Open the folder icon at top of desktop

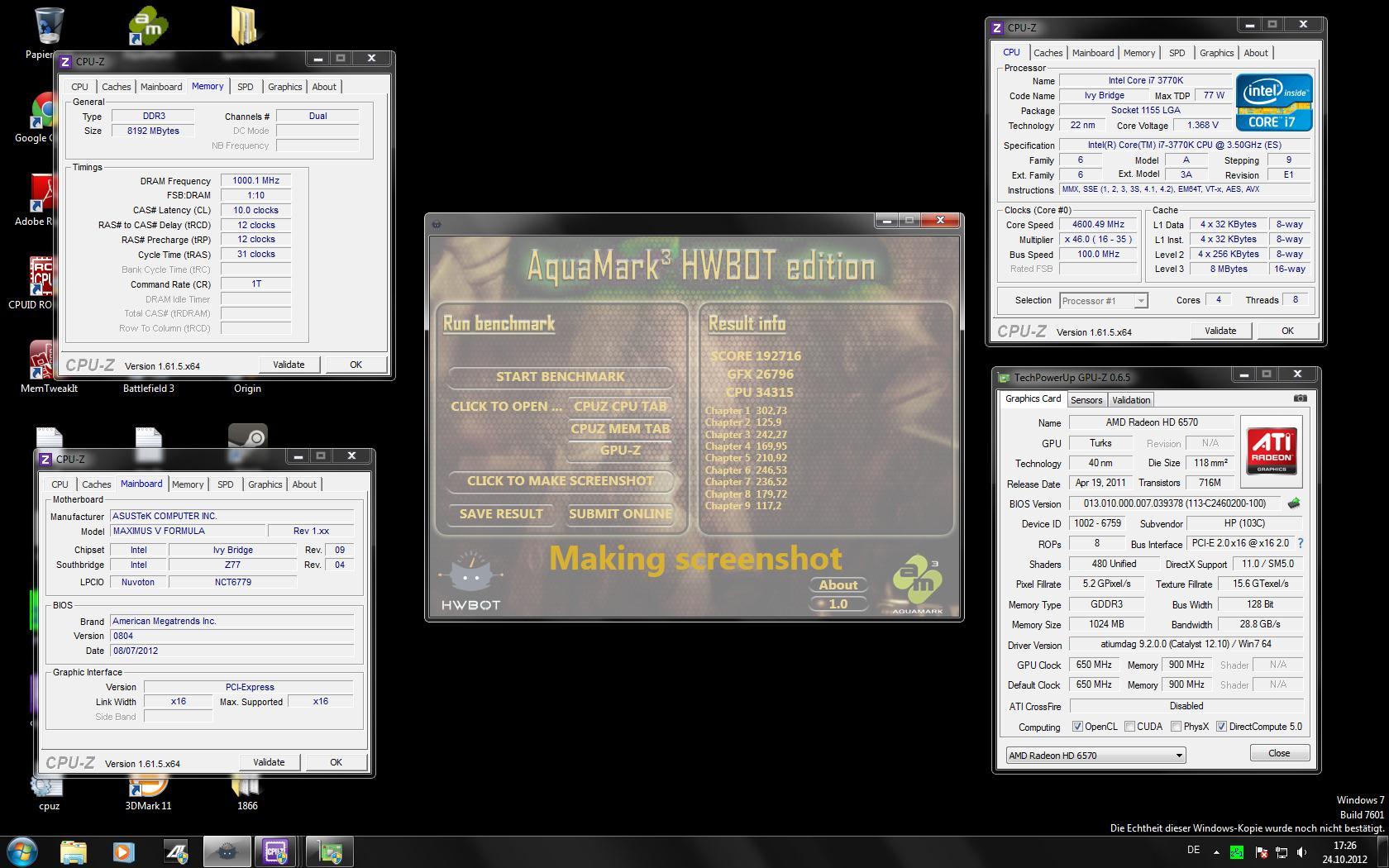(246, 26)
